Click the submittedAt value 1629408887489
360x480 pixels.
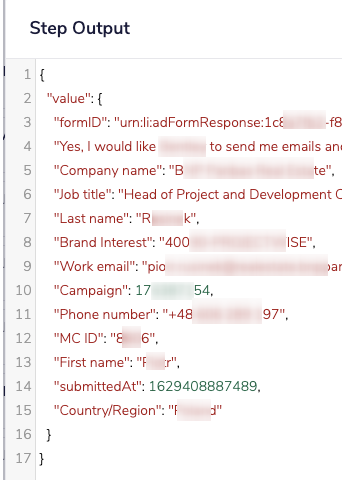pos(203,386)
